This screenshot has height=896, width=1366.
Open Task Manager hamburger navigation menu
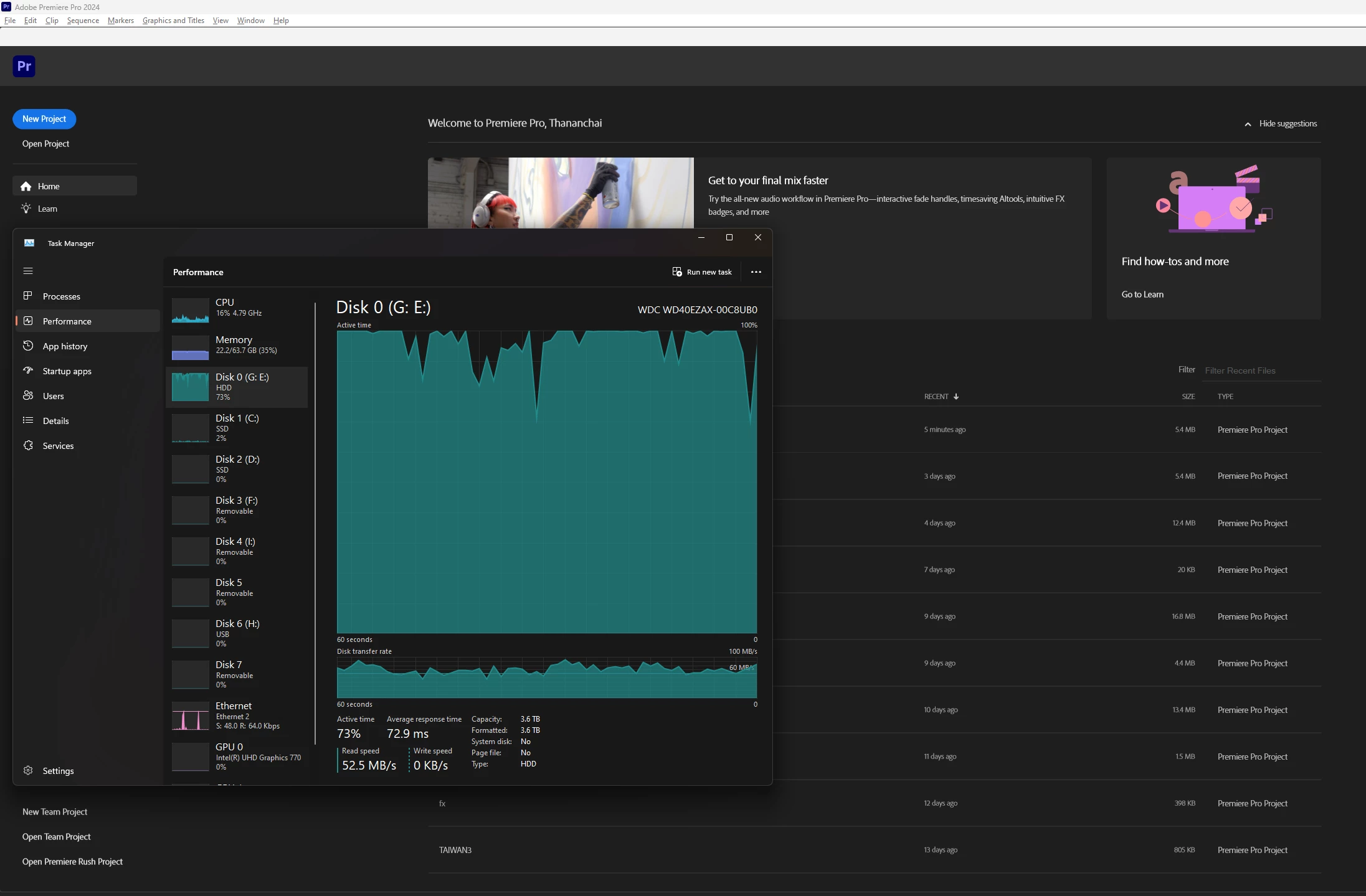28,271
